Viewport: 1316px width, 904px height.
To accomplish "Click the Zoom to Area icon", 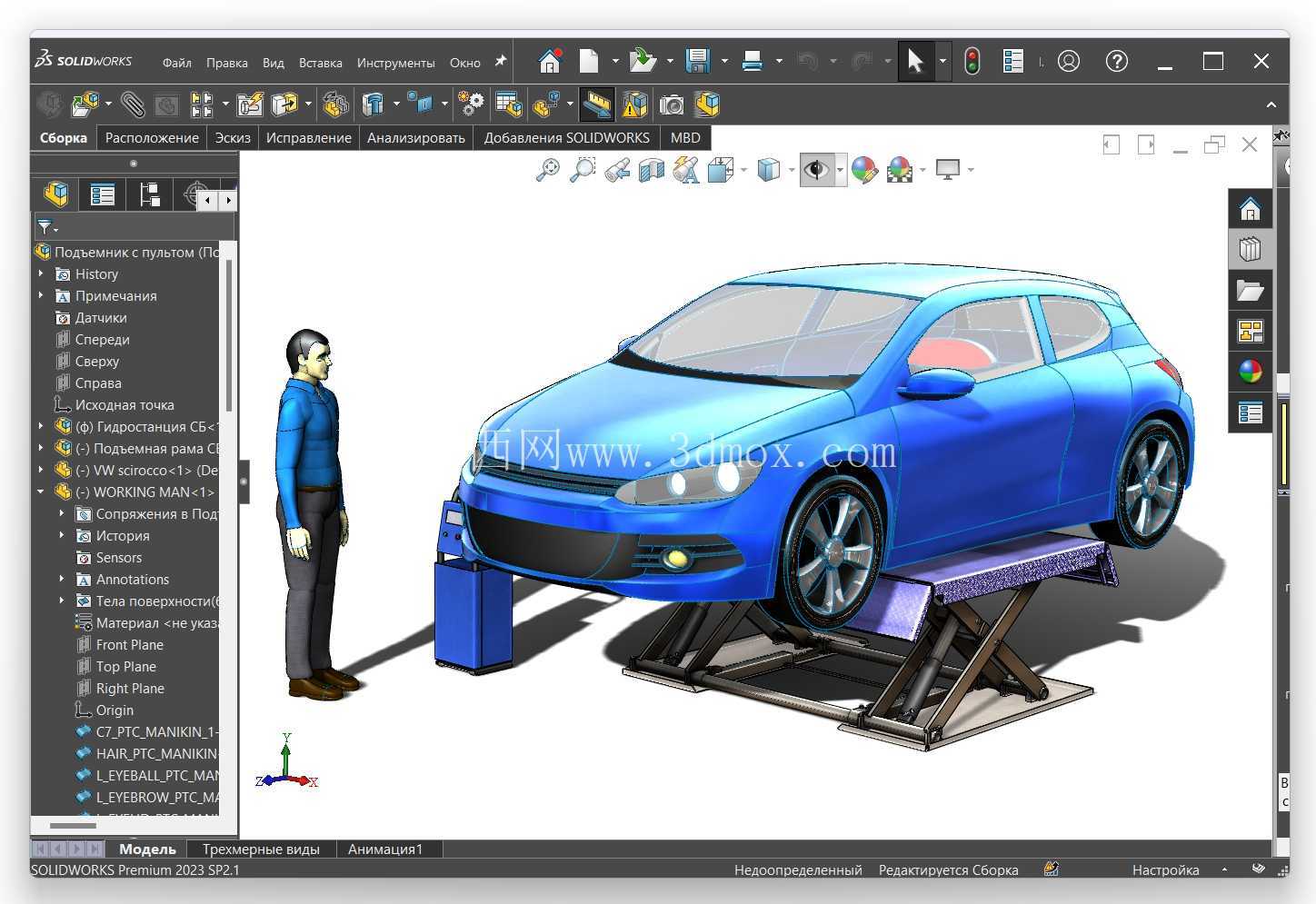I will [x=582, y=170].
